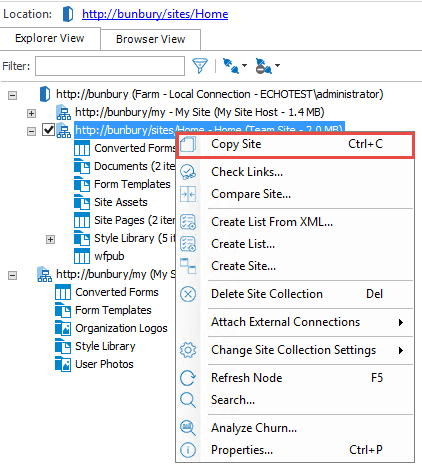
Task: Click the farm icon beside Location label
Action: (68, 14)
